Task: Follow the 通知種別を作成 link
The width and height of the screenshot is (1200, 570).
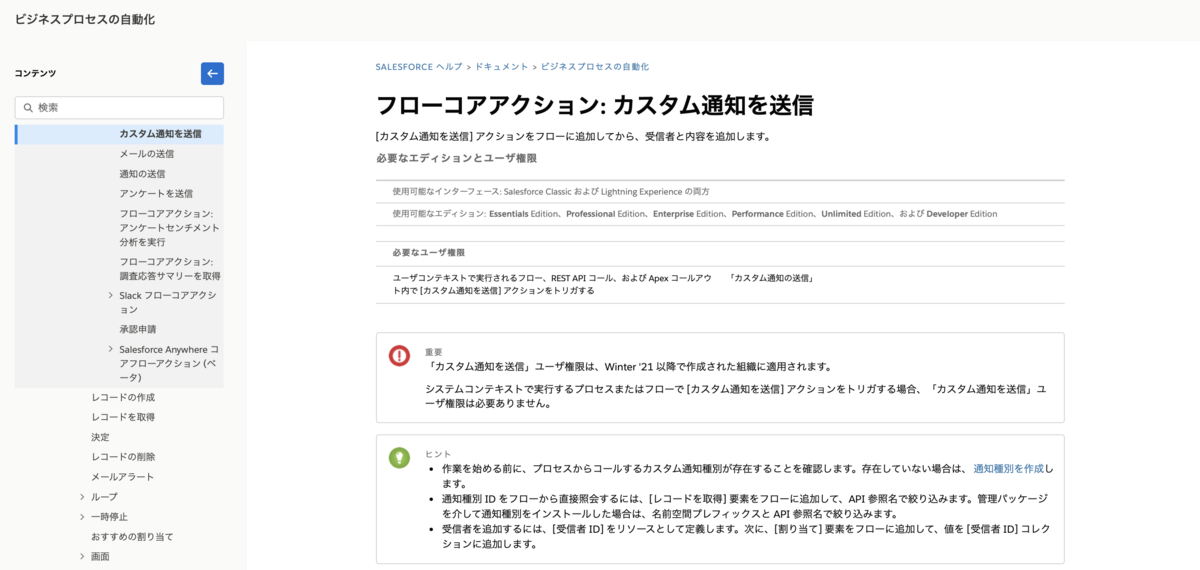Action: point(1009,468)
